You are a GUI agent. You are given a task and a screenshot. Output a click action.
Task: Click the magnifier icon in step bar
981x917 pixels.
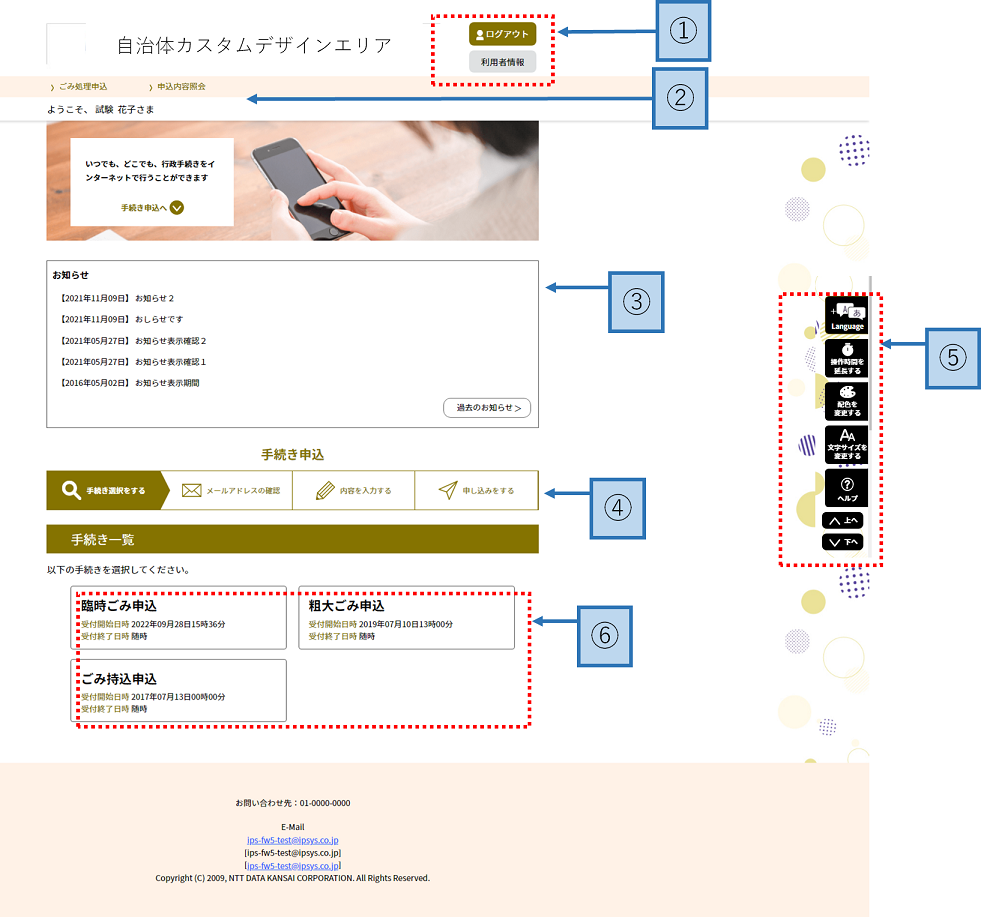coord(71,490)
